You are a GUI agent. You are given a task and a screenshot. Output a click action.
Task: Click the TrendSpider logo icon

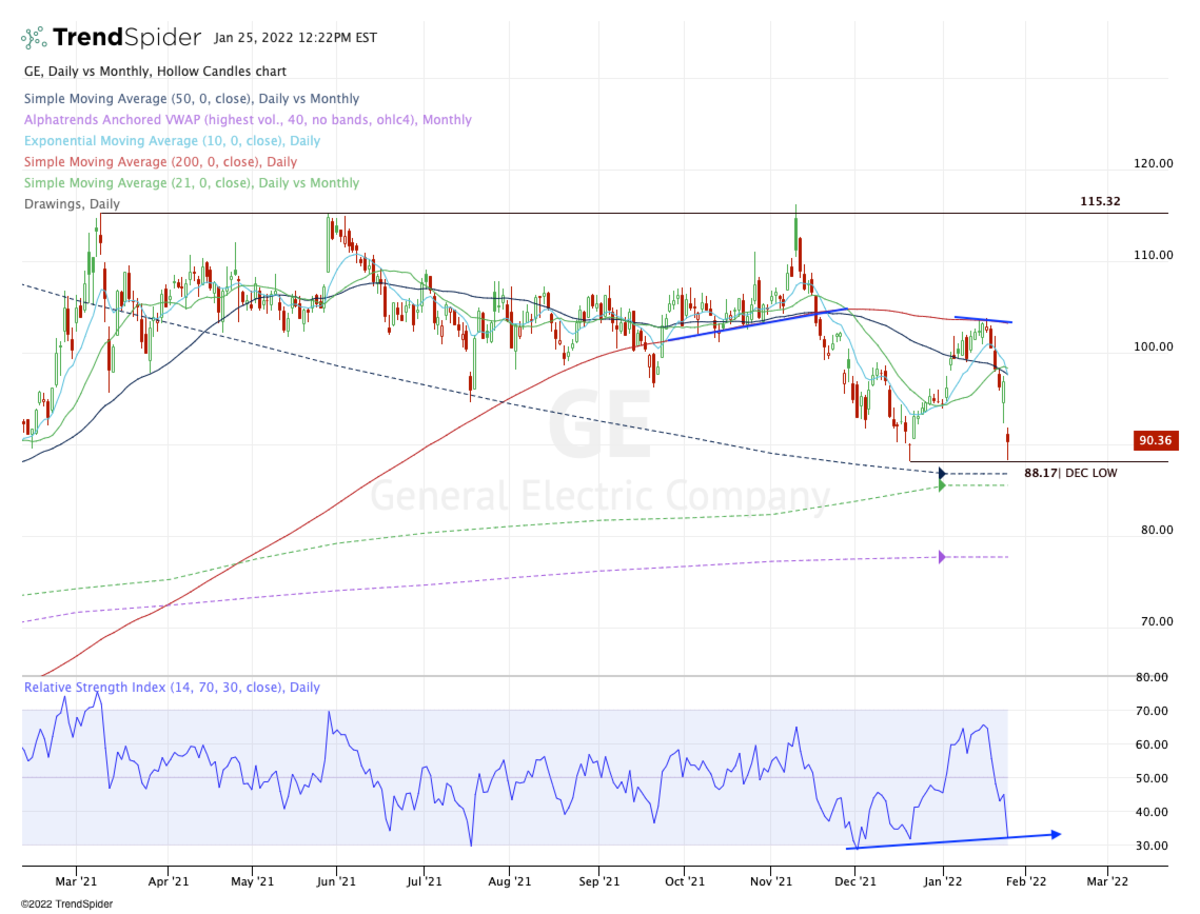click(35, 39)
